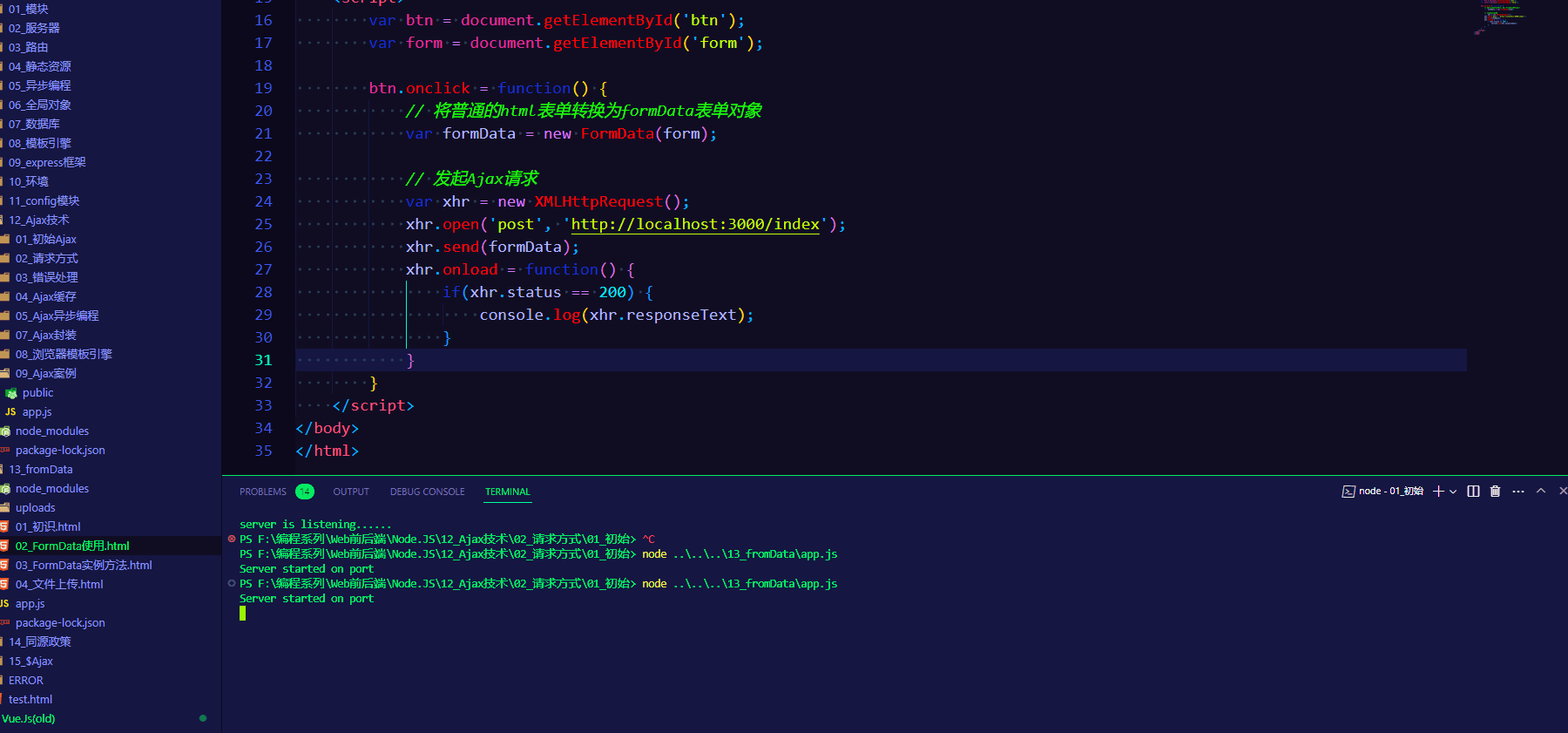Open the 11_config模块 folder
Image resolution: width=1568 pixels, height=733 pixels.
pos(44,200)
